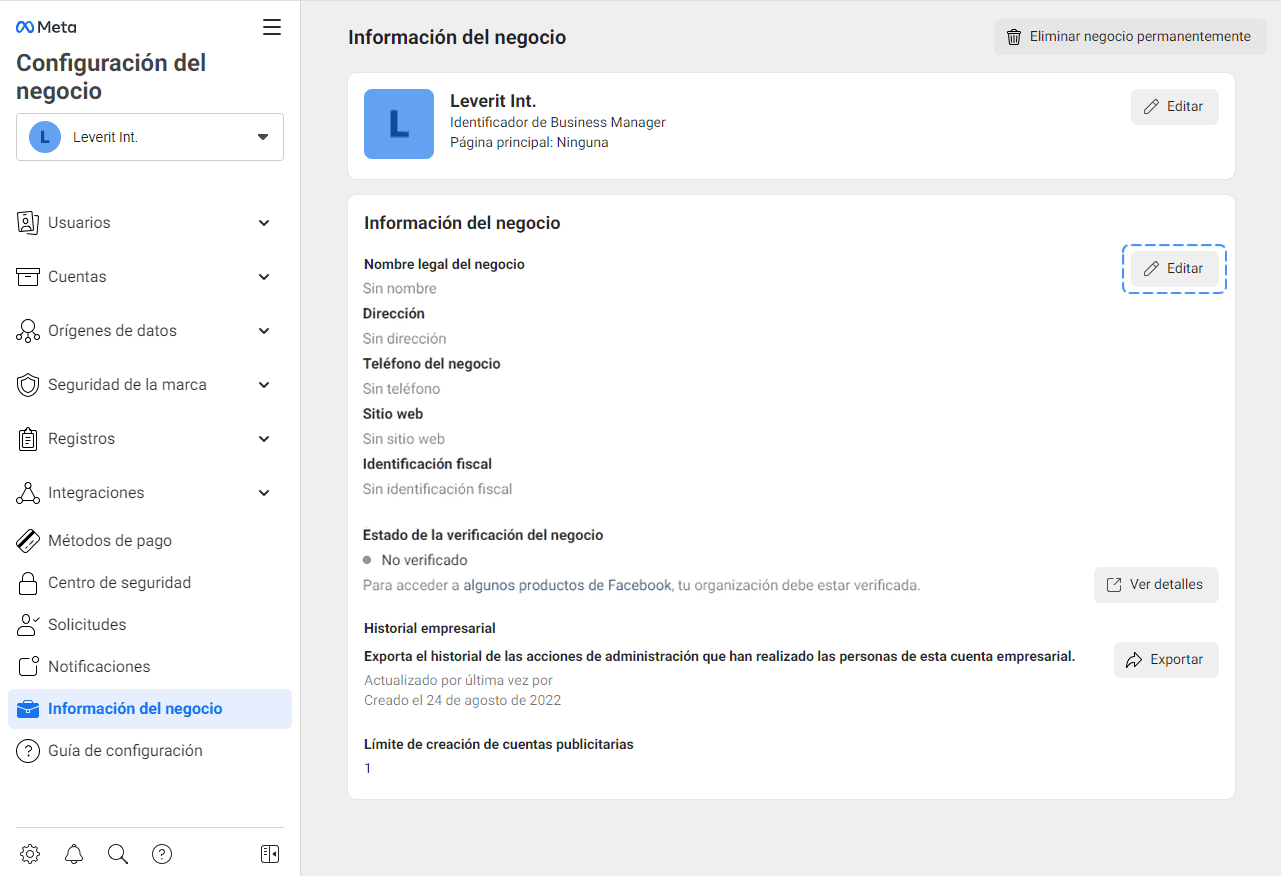Click Creado el 24 de agosto de 2022

[x=462, y=701]
